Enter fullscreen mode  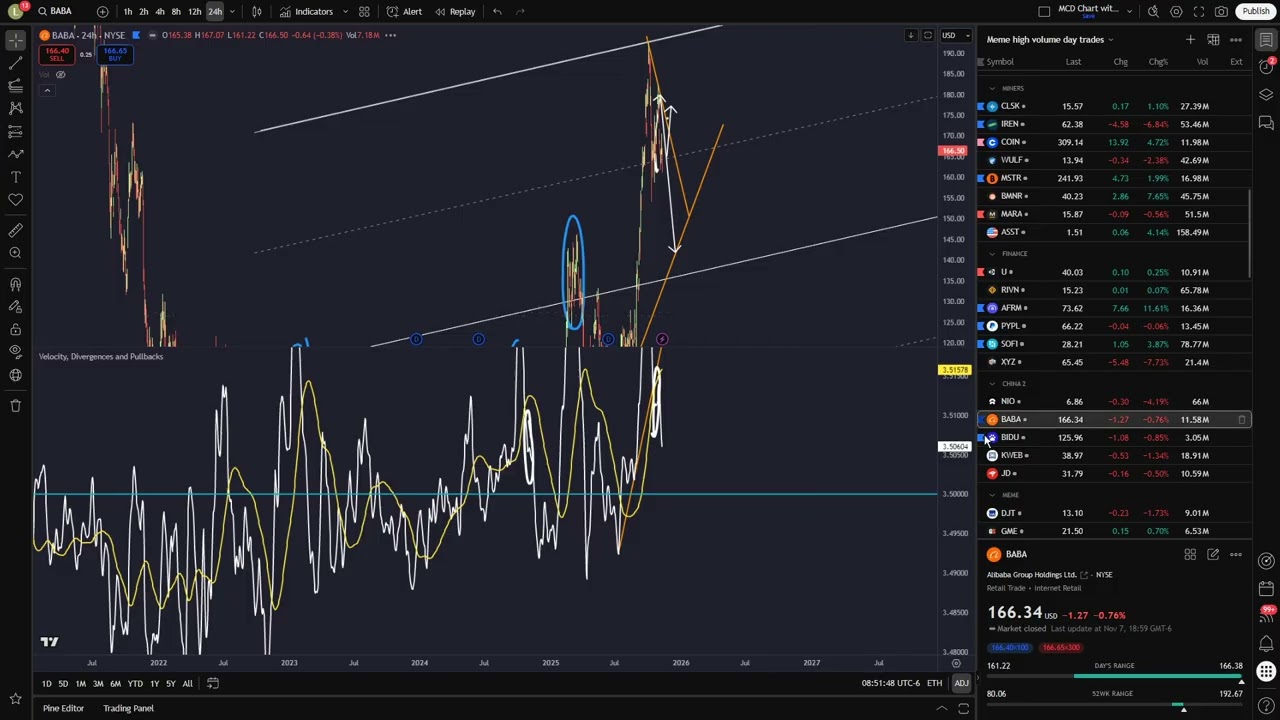coord(1199,11)
